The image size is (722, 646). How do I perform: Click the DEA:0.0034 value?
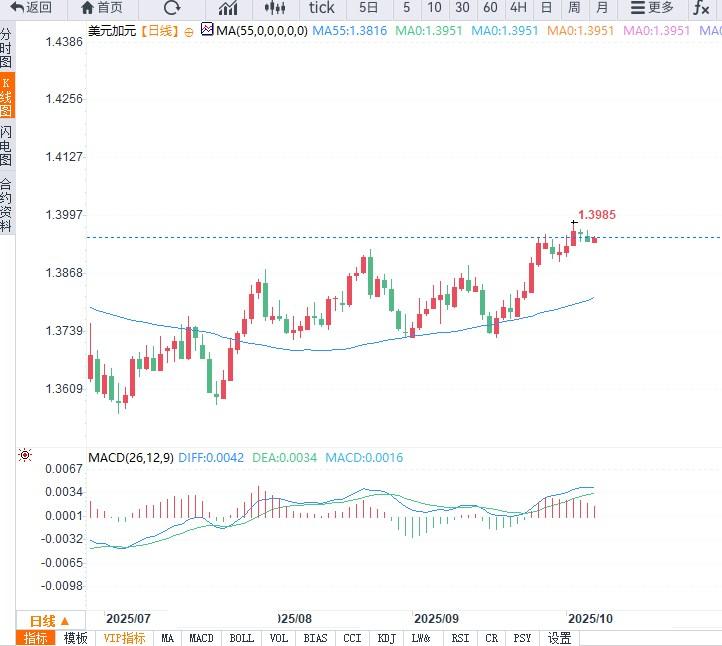coord(285,458)
